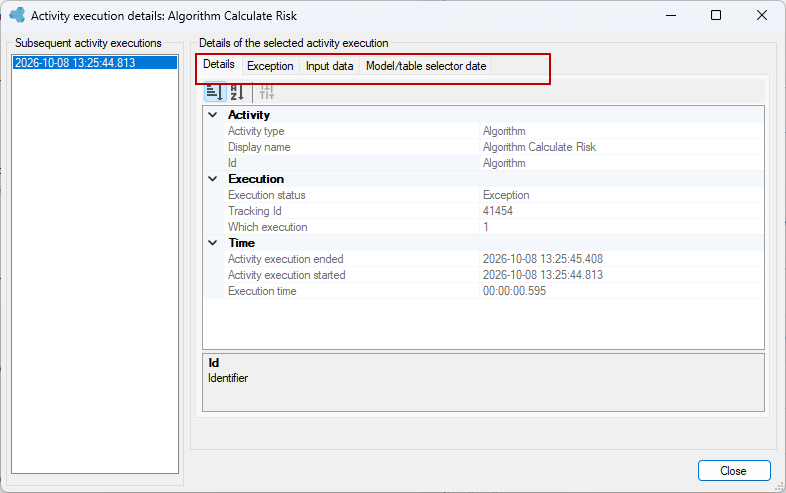Click the Exception status value

pos(506,195)
